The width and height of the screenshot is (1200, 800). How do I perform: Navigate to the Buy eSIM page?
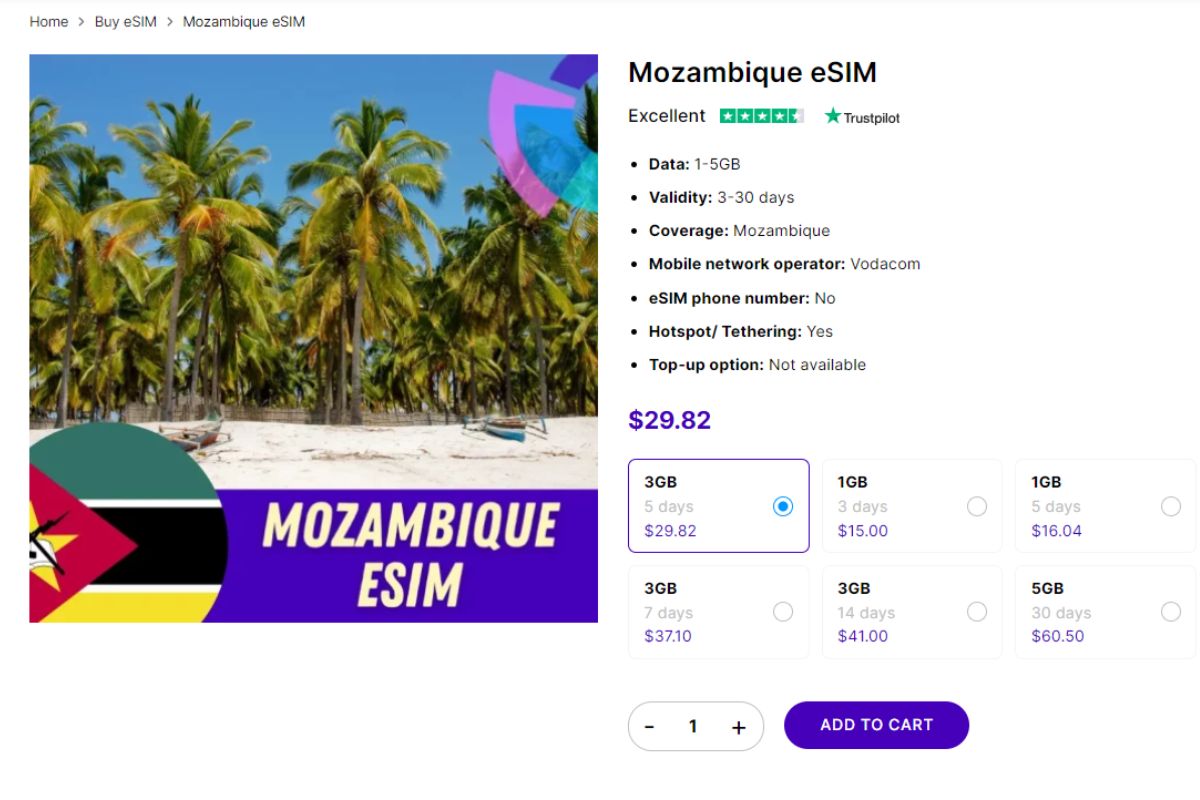point(124,21)
